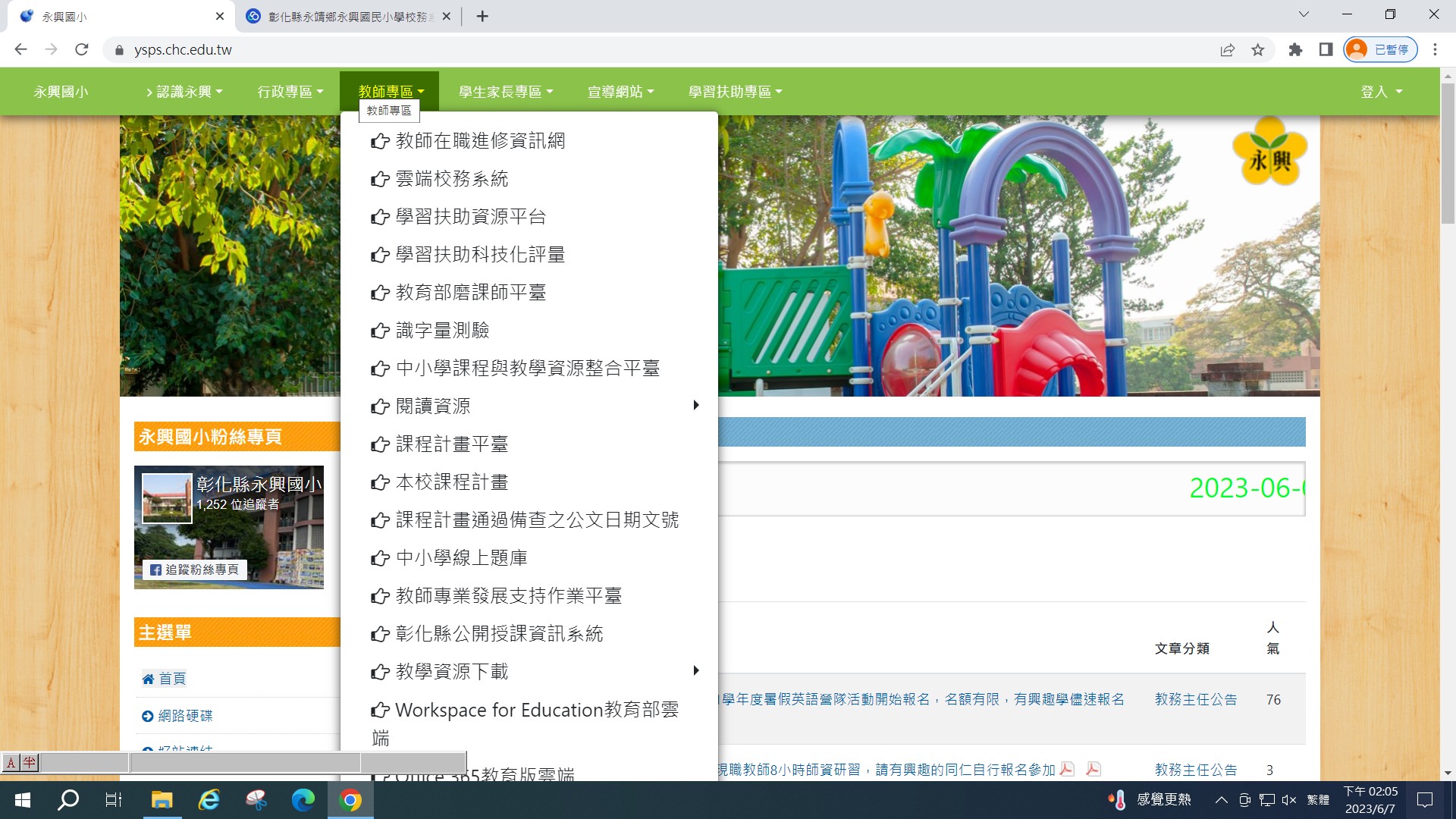Open the notification center icon

tap(1425, 800)
